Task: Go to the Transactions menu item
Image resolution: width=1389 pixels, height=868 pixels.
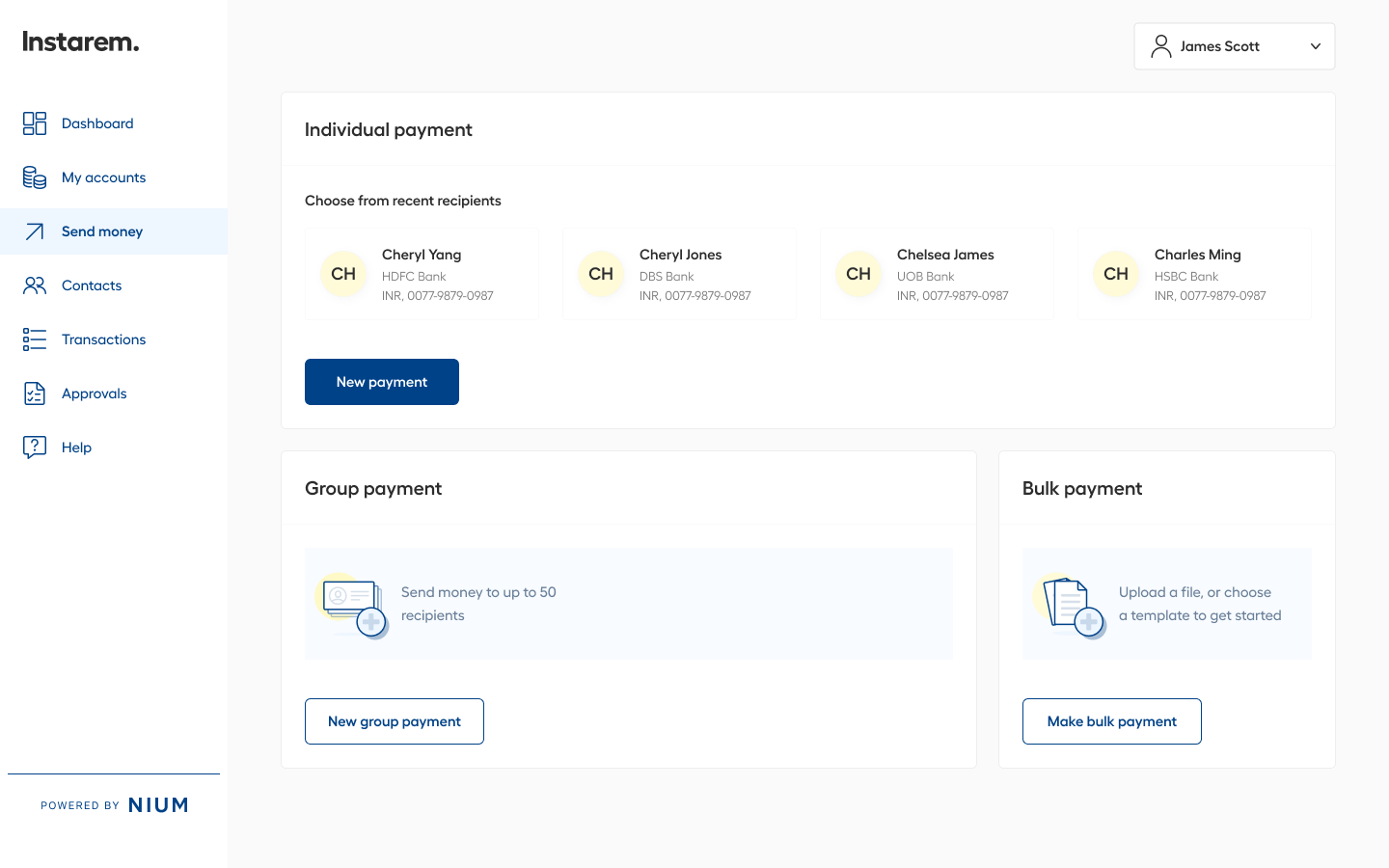Action: 103,339
